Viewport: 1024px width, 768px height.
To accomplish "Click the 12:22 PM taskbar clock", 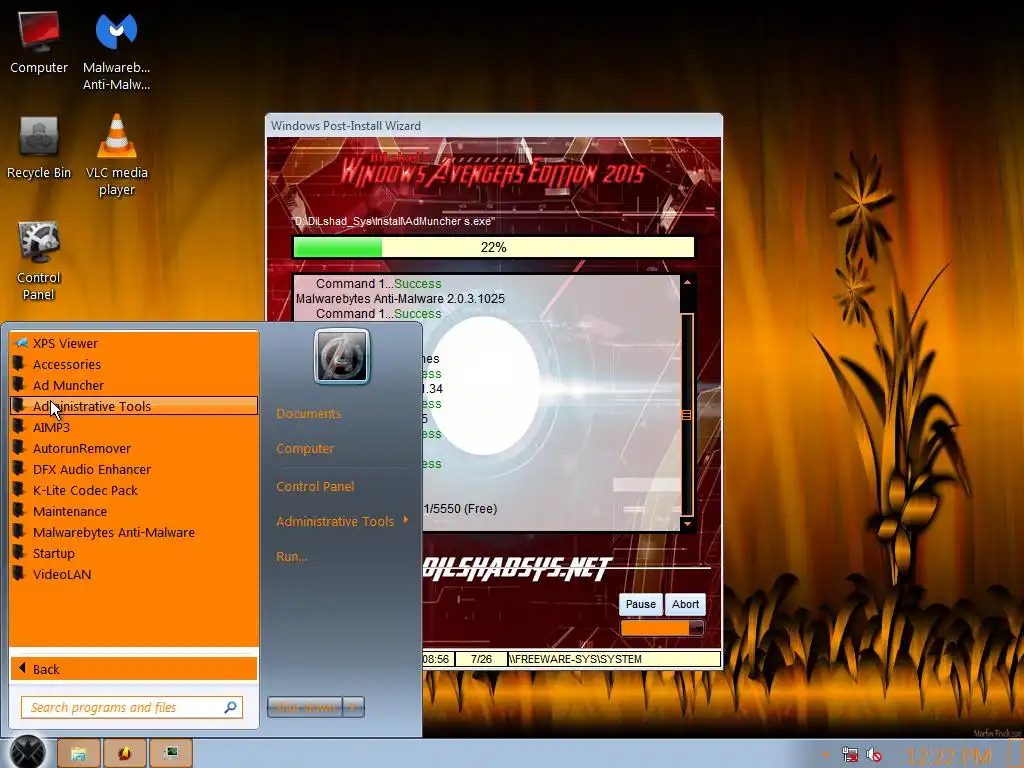I will (x=948, y=756).
